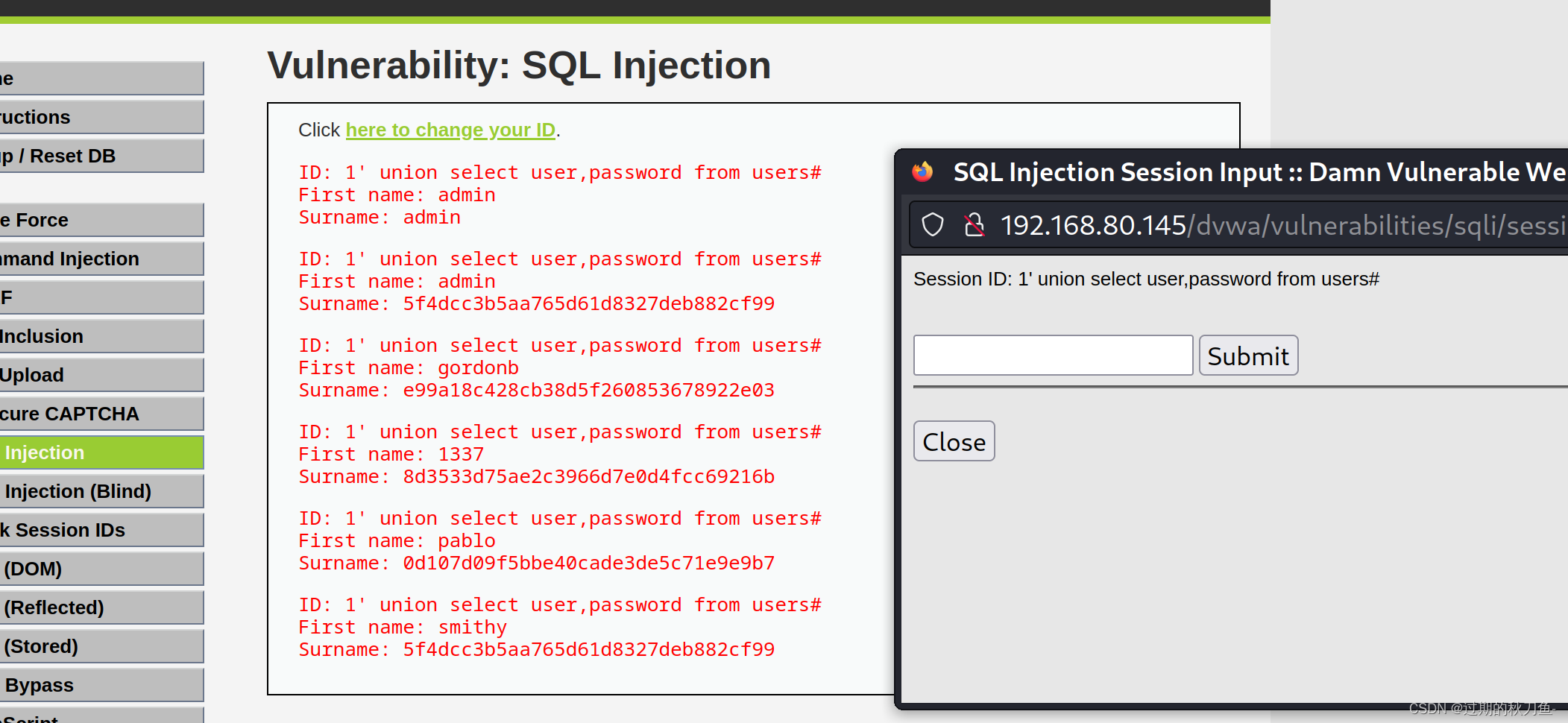Click 'Surname: admin' result text
The height and width of the screenshot is (723, 1568).
click(x=380, y=218)
